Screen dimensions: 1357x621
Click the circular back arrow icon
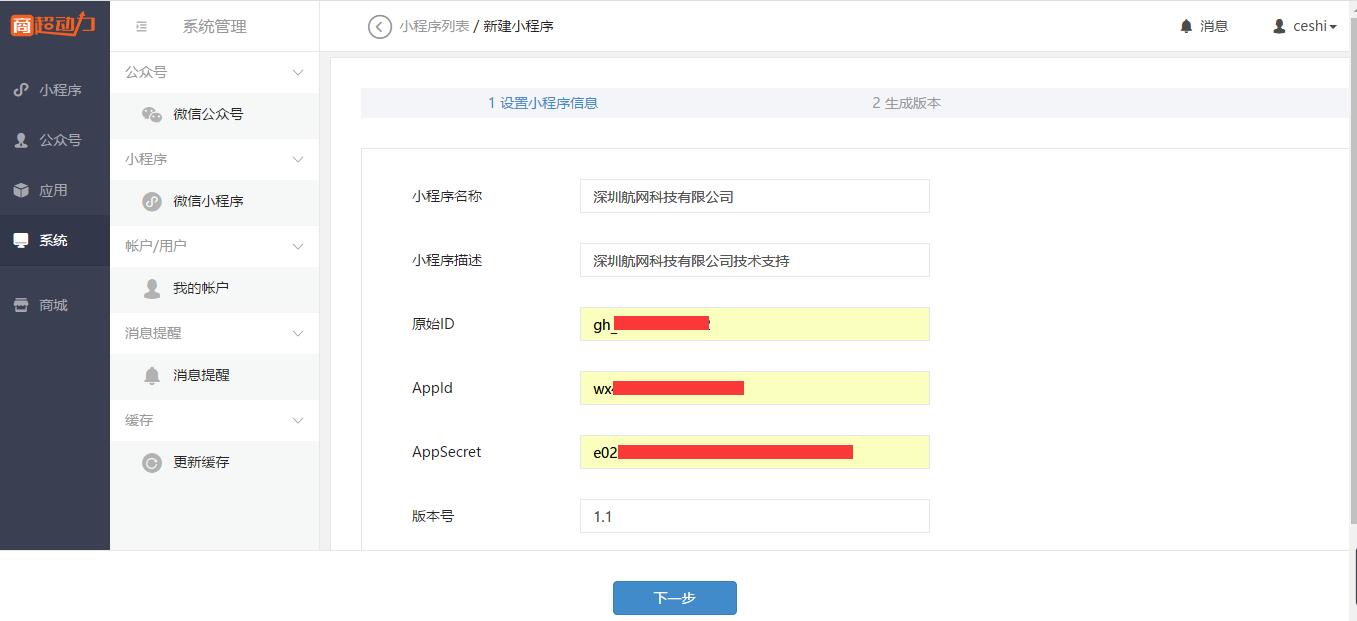(x=379, y=27)
